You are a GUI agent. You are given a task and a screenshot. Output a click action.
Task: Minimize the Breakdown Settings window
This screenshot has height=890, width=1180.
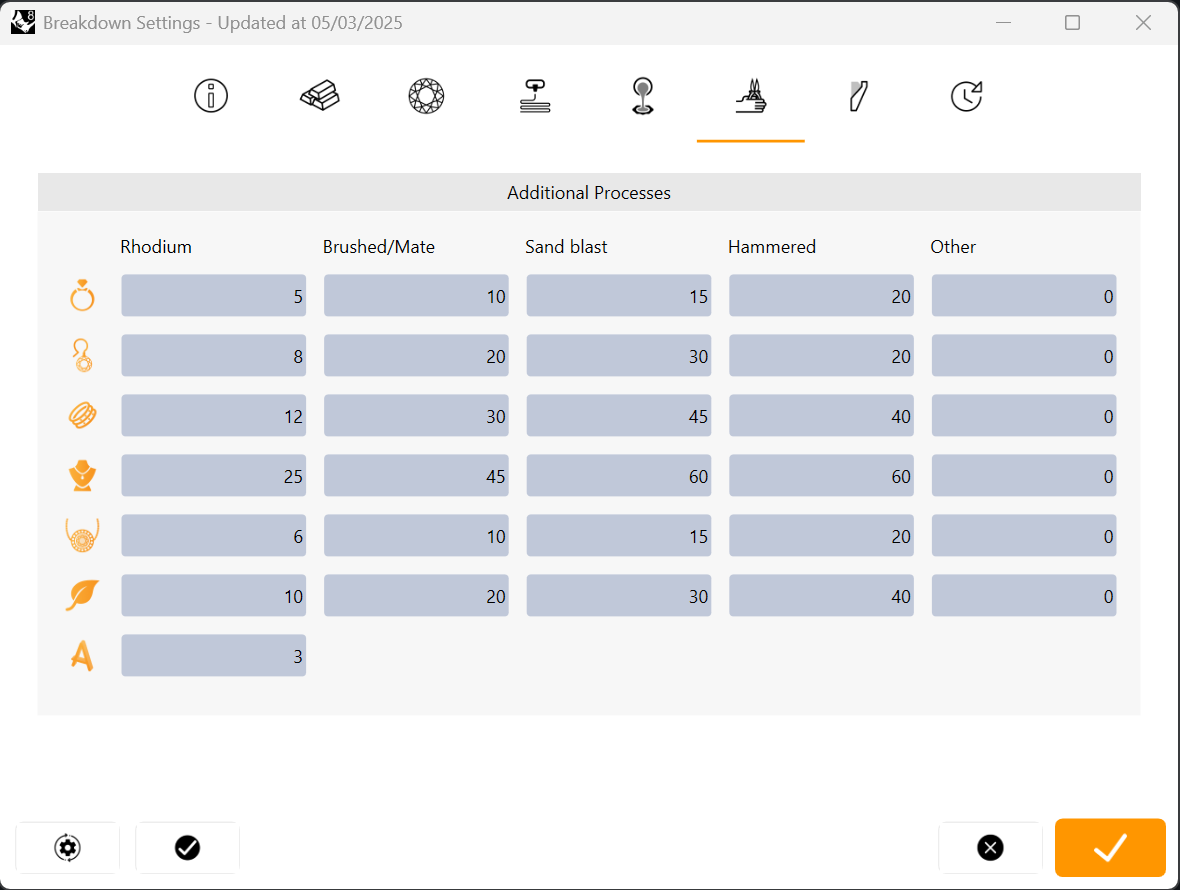[x=1003, y=23]
